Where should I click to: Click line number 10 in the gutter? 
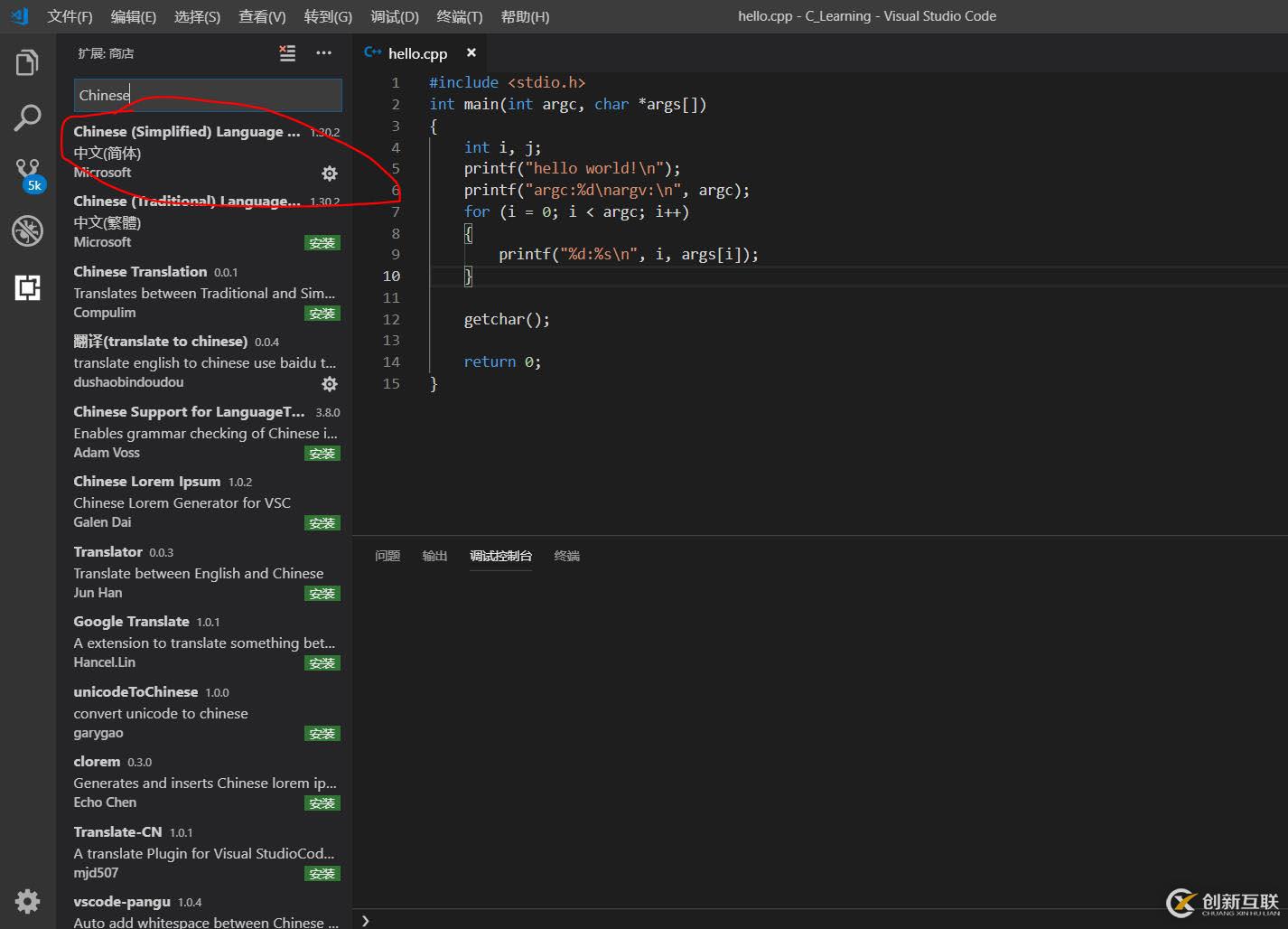(x=391, y=276)
